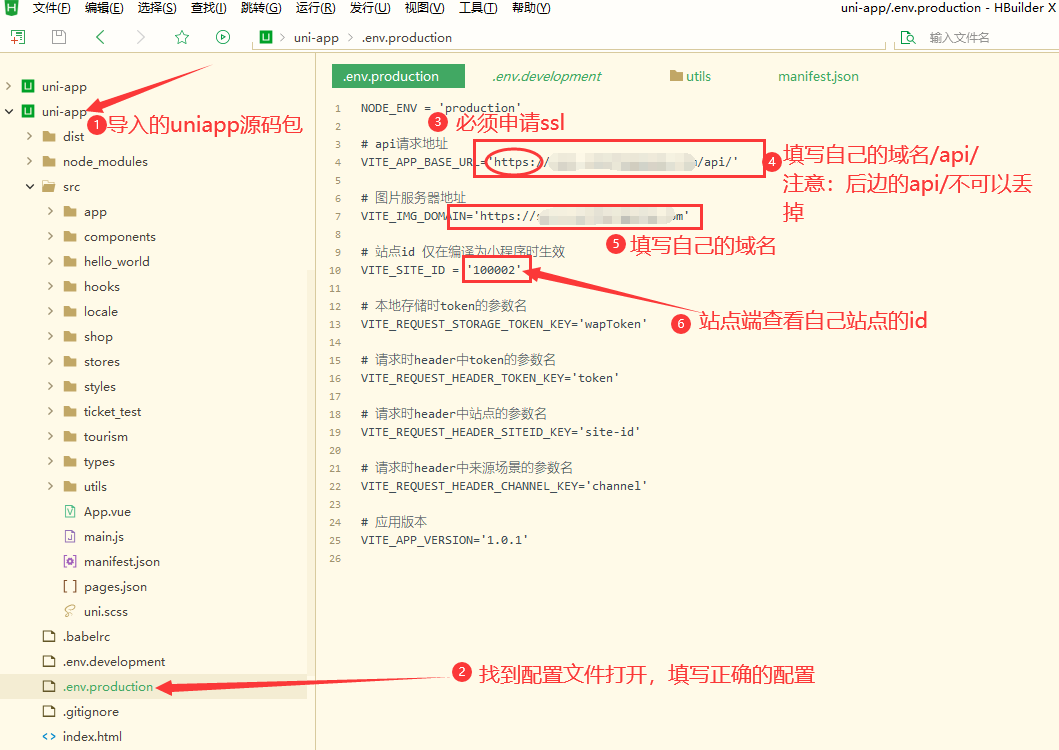Viewport: 1059px width, 750px height.
Task: Click the forward navigation arrow icon
Action: coord(141,37)
